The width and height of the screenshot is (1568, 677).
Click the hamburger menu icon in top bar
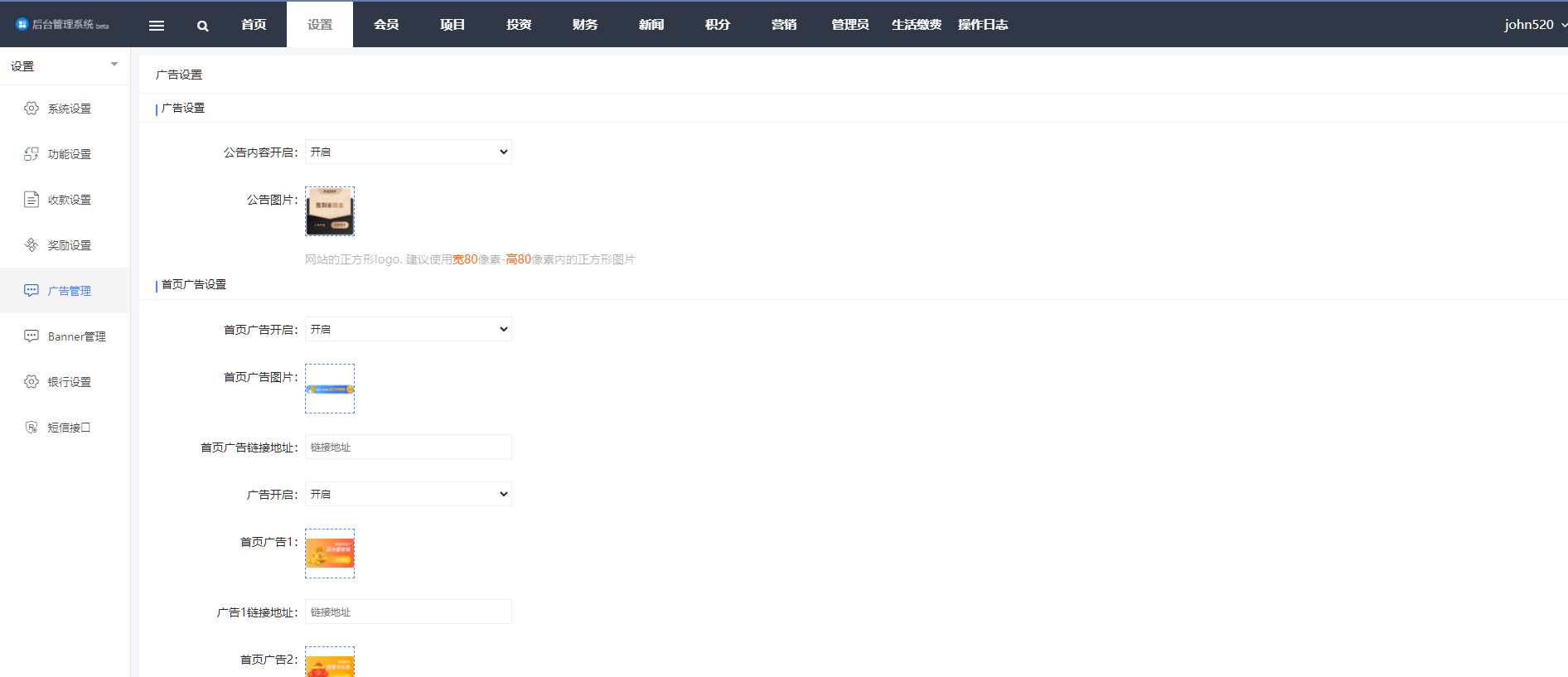[156, 26]
